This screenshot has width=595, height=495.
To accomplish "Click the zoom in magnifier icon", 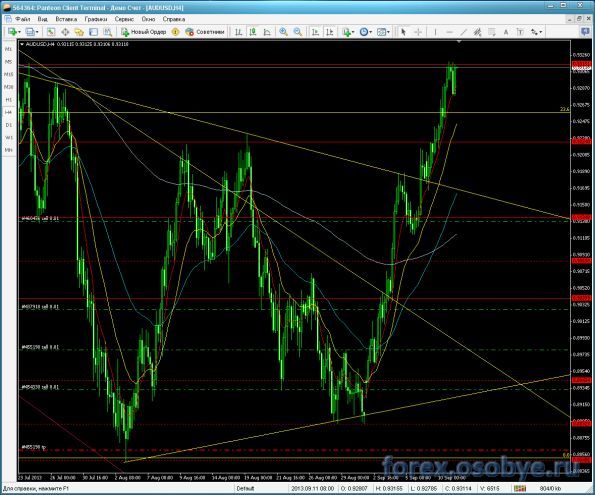I will tap(283, 32).
